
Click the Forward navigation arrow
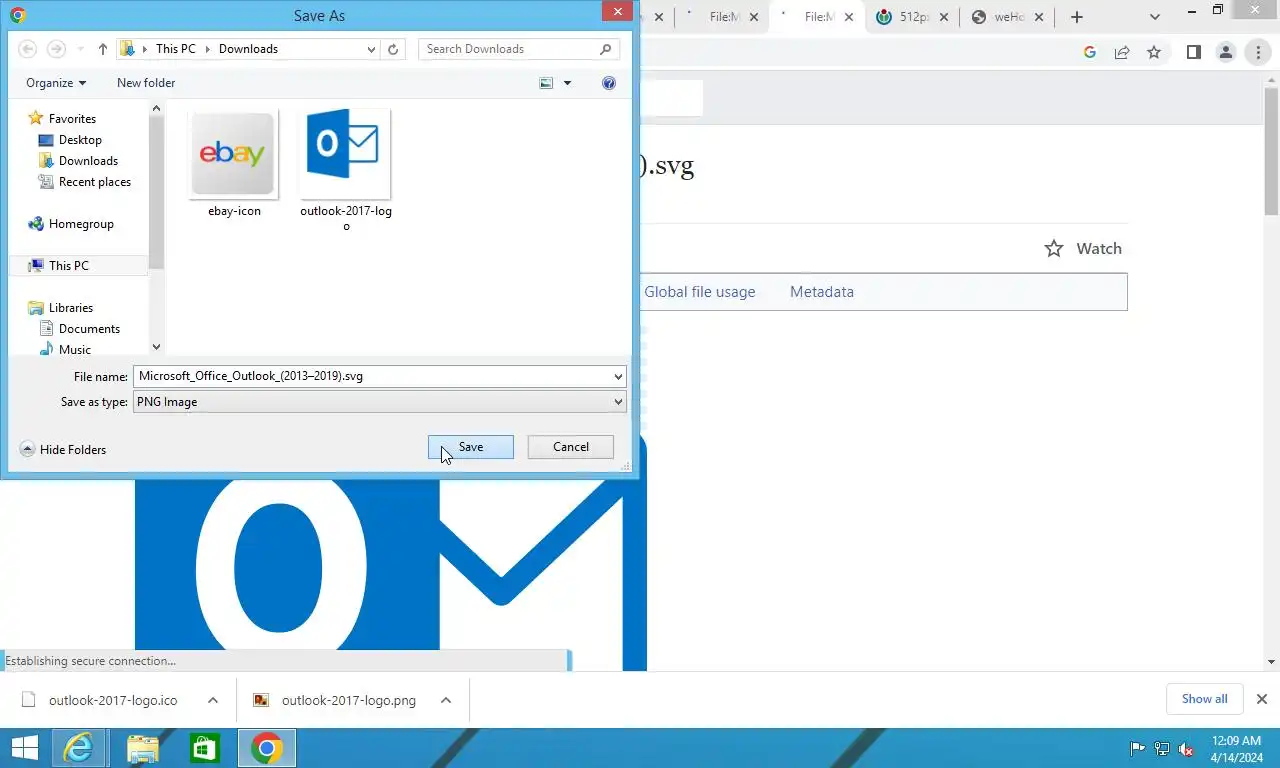click(x=57, y=49)
